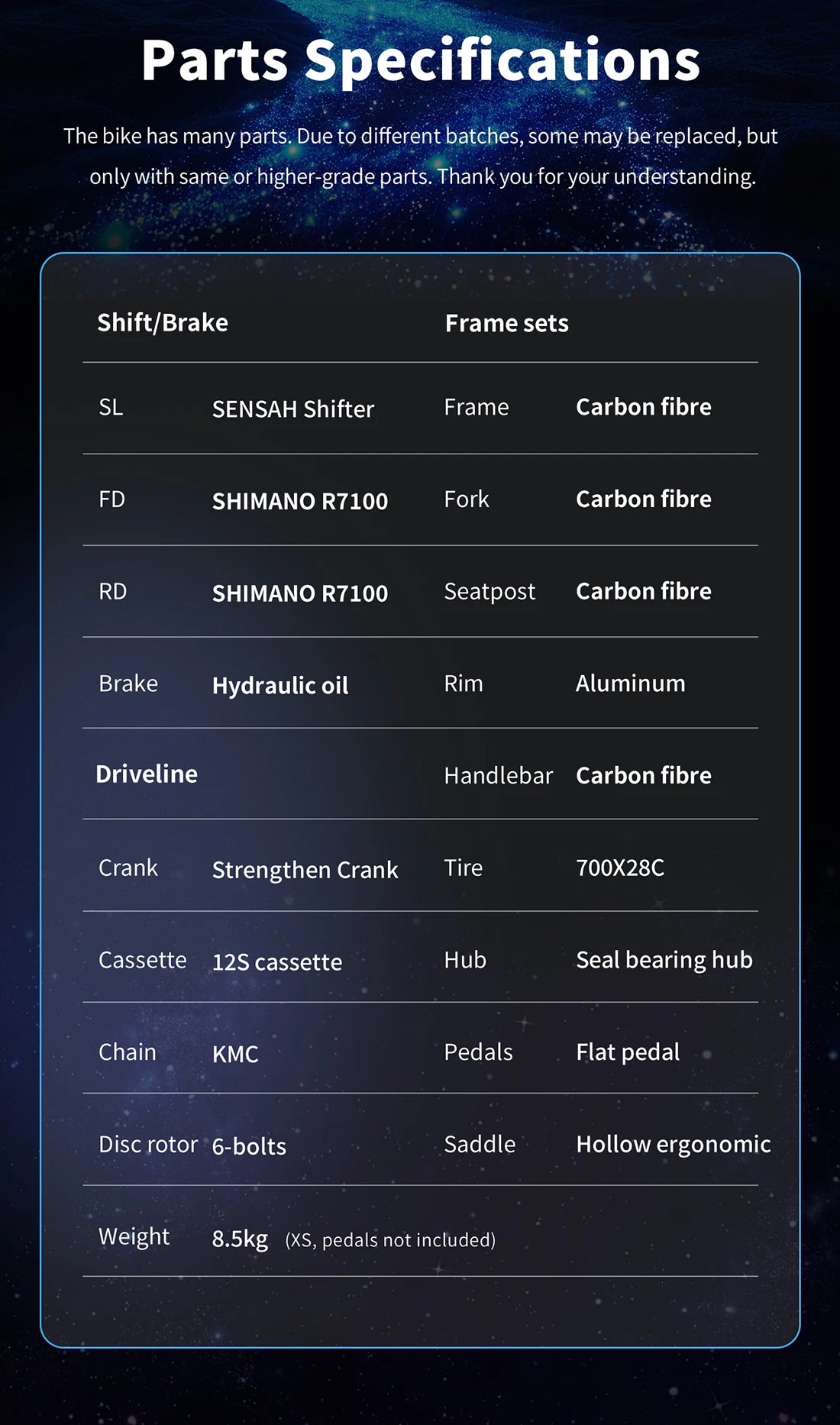The width and height of the screenshot is (840, 1425).
Task: Select the 700X28C tire size
Action: point(620,868)
